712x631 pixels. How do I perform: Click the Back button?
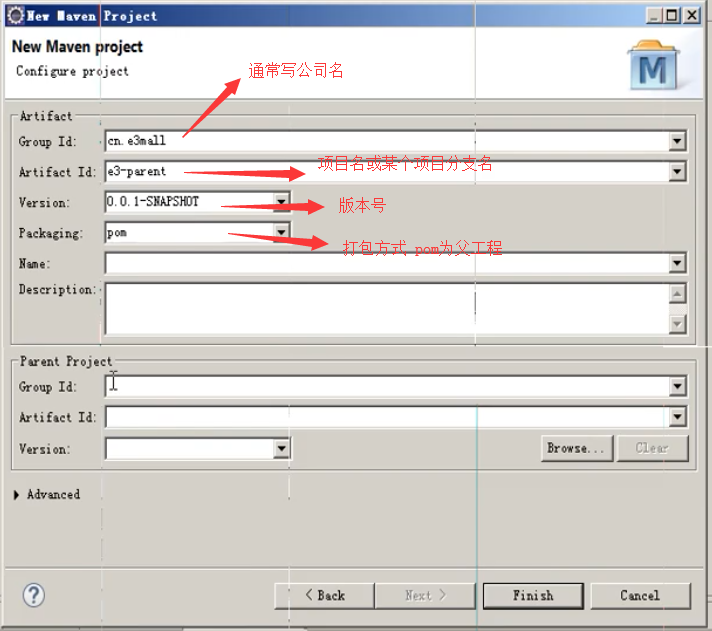(x=325, y=596)
